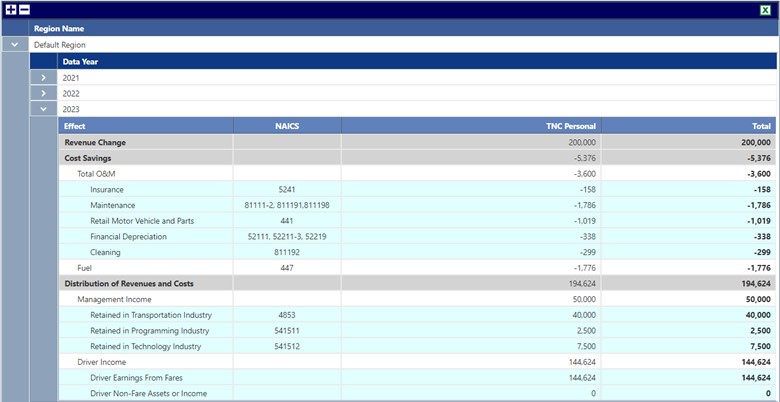Click the minus icon to collapse all rows

pos(24,9)
